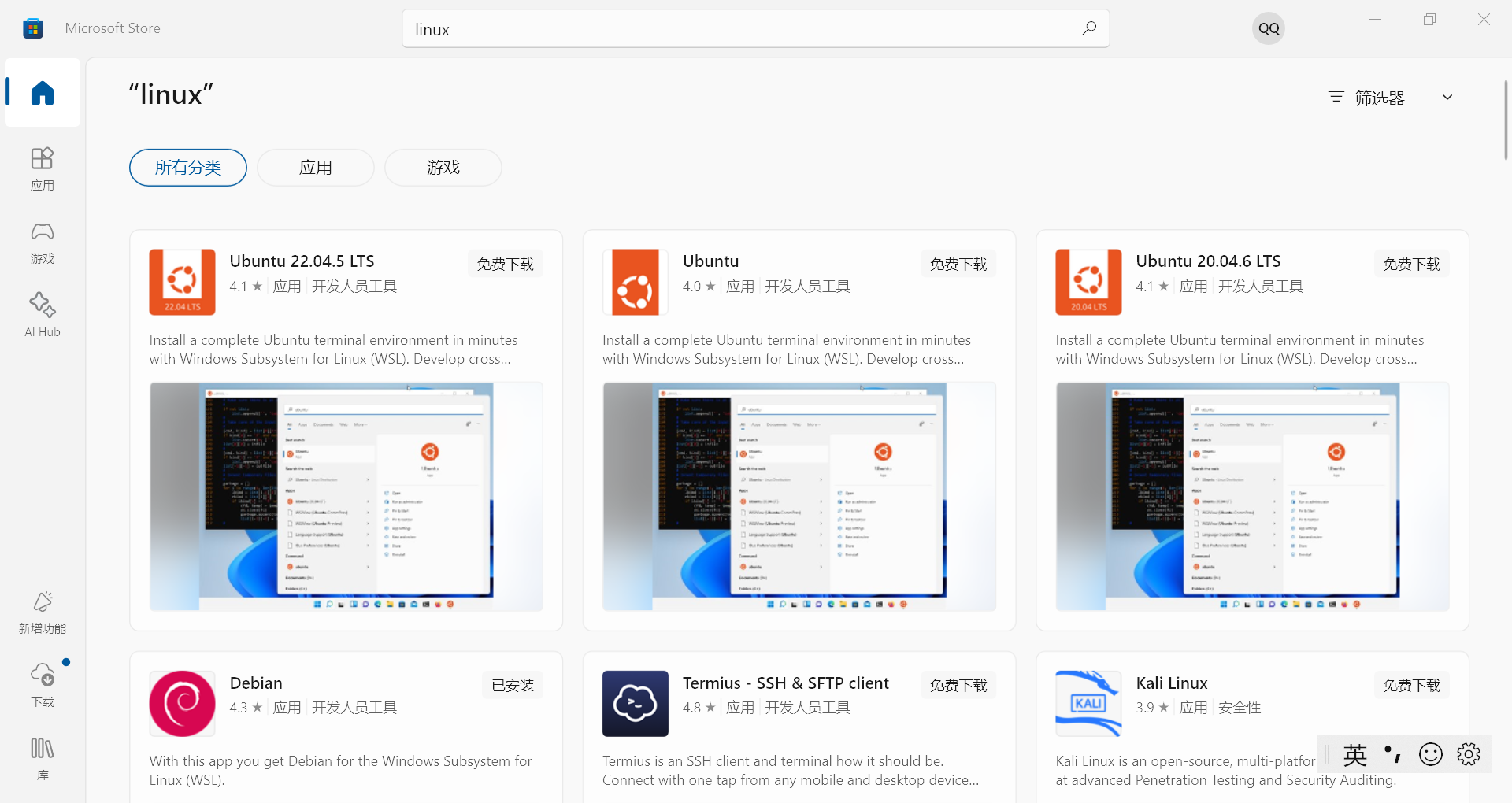Click the Microsoft Store logo icon
This screenshot has height=803, width=1512.
[x=33, y=28]
